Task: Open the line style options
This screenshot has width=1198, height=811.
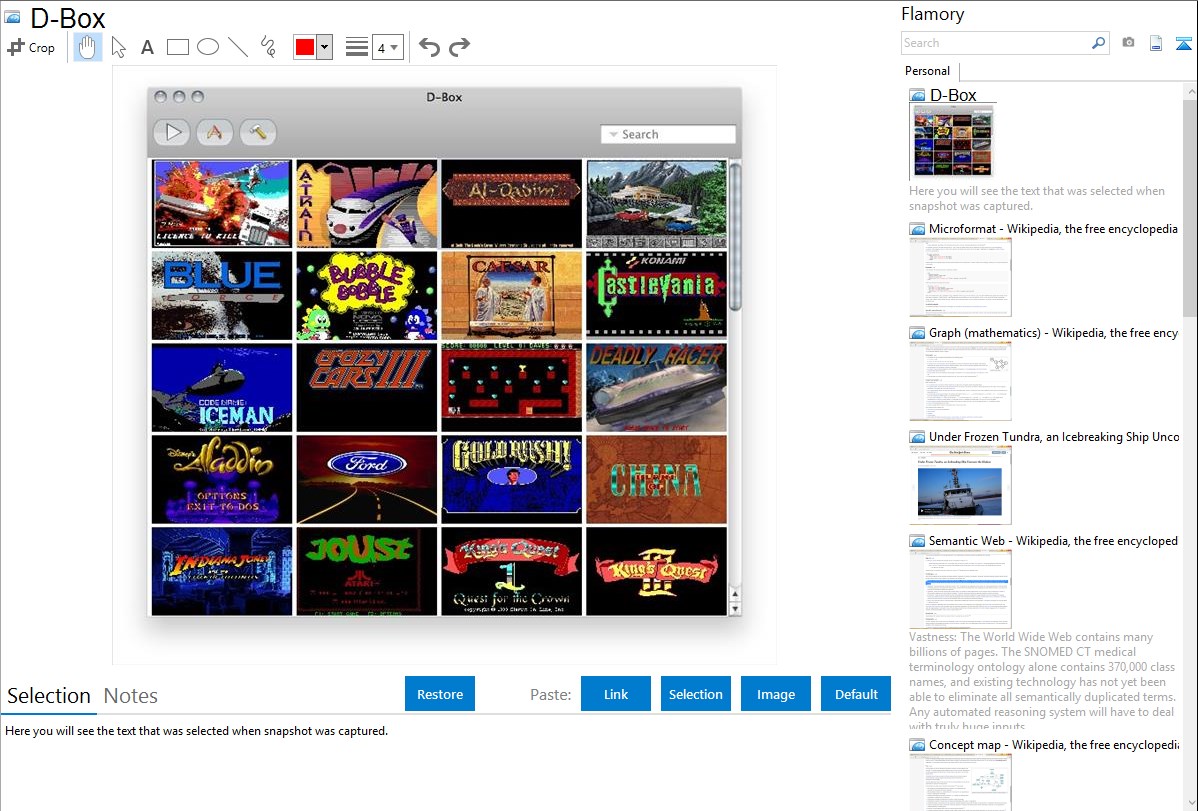Action: point(357,47)
